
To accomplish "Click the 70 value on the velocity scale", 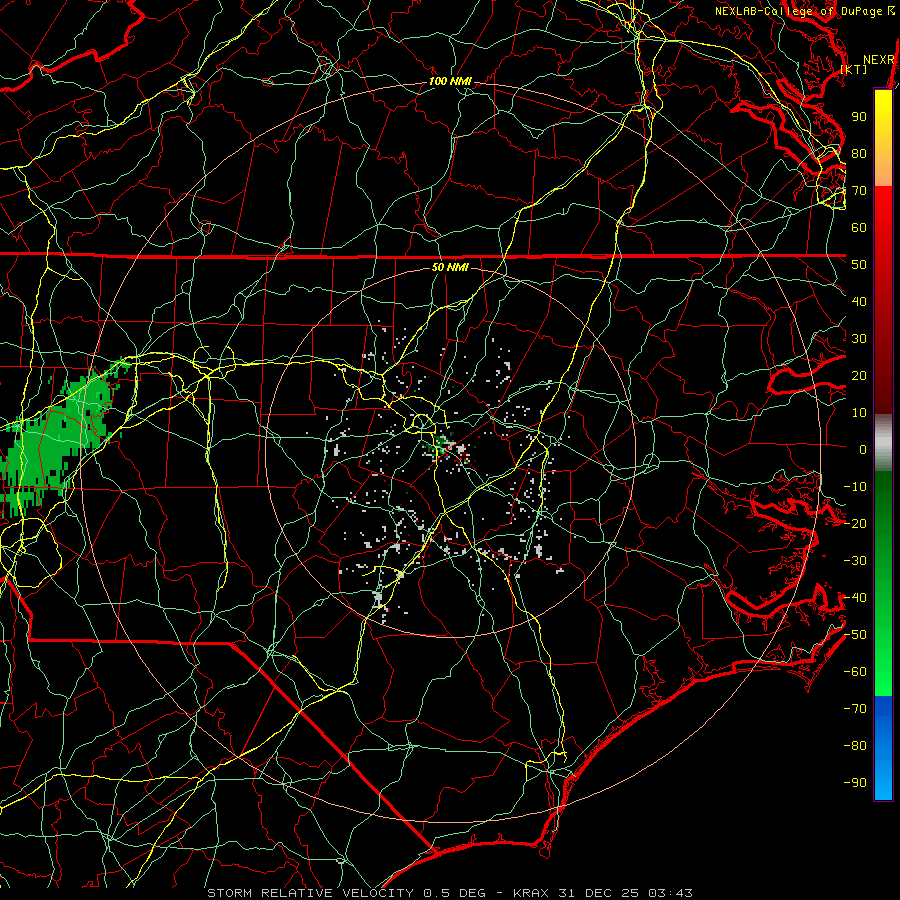I will pyautogui.click(x=859, y=191).
